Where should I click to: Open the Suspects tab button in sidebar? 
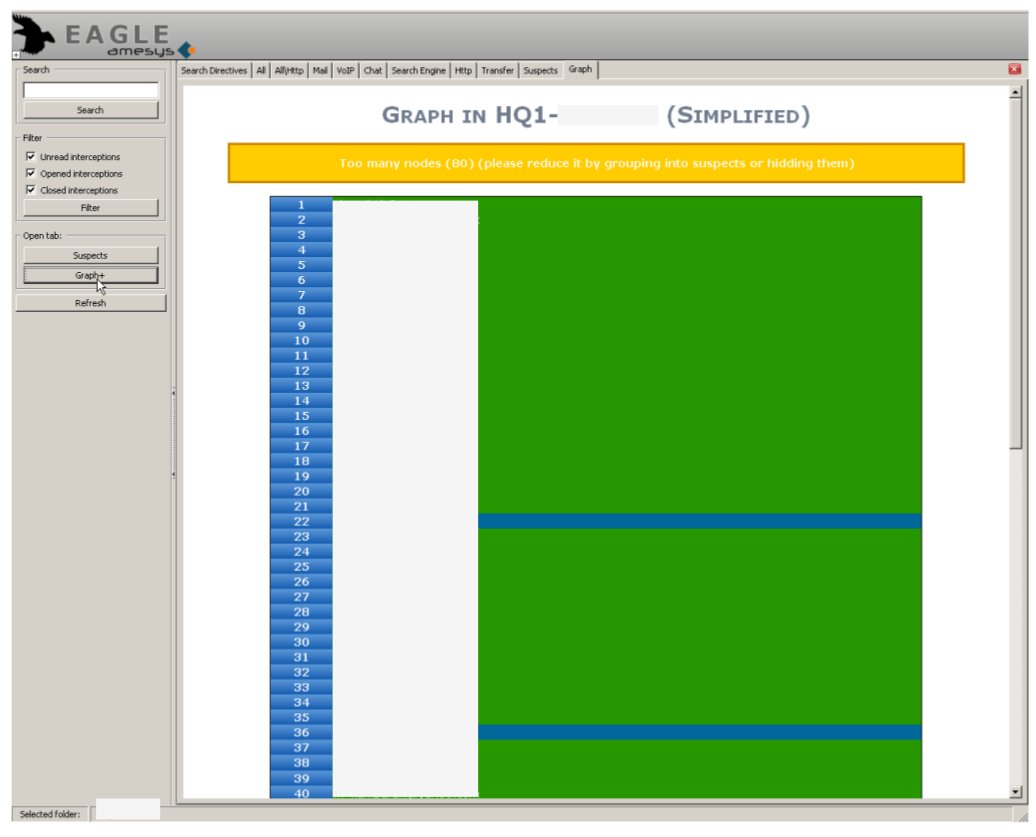(91, 255)
